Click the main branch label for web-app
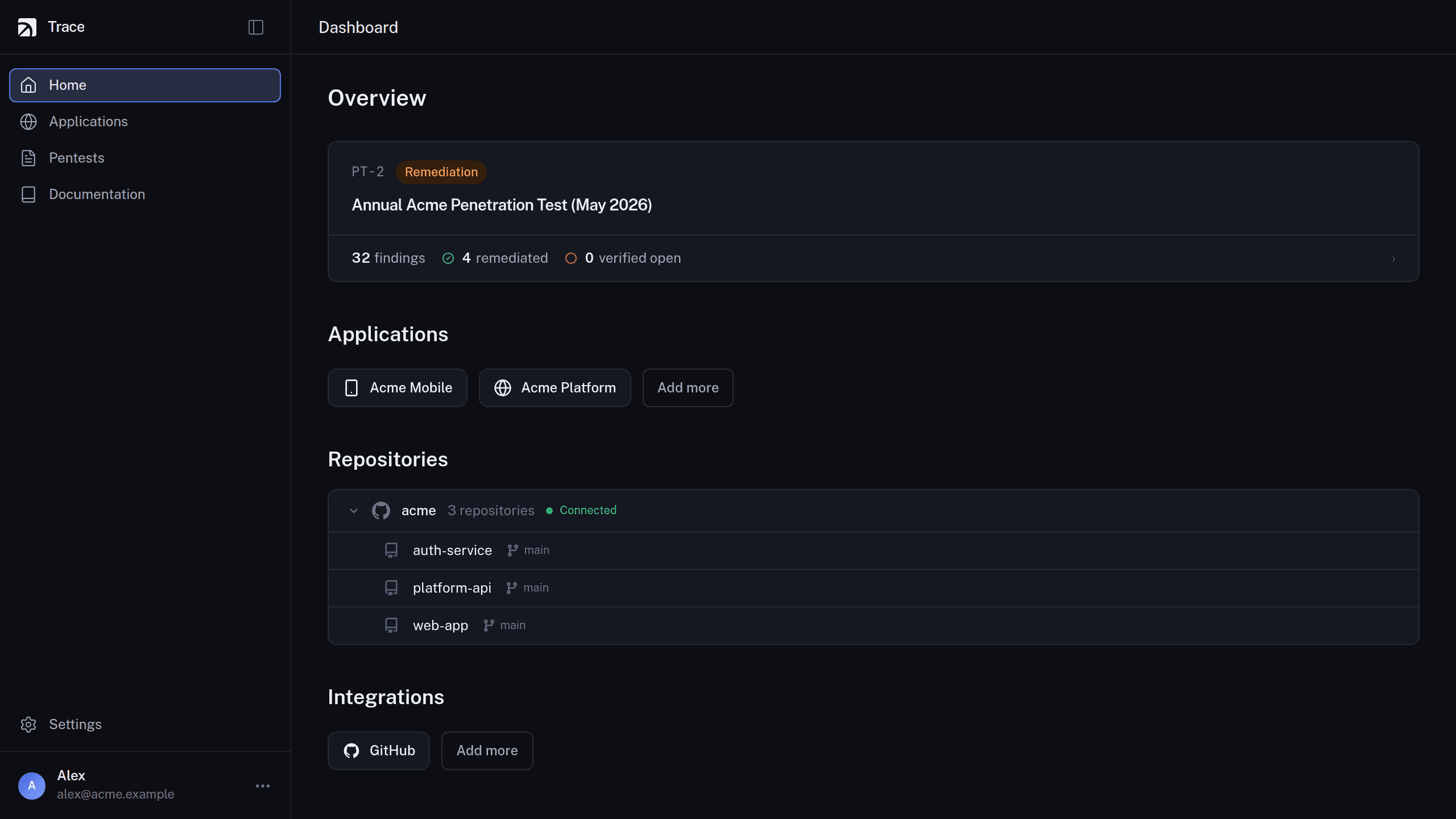Viewport: 1456px width, 819px height. (513, 626)
